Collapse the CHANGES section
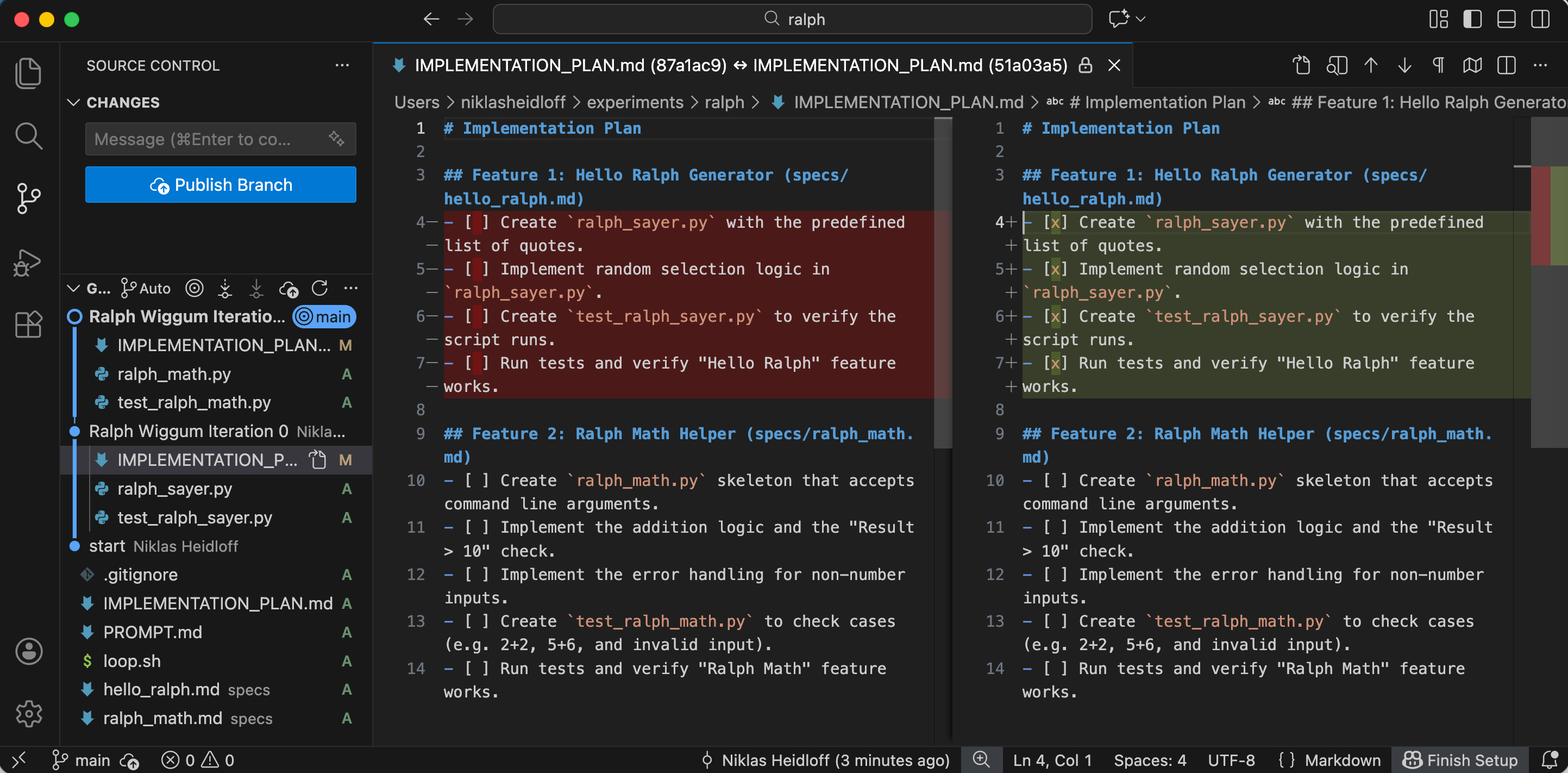 (x=74, y=102)
